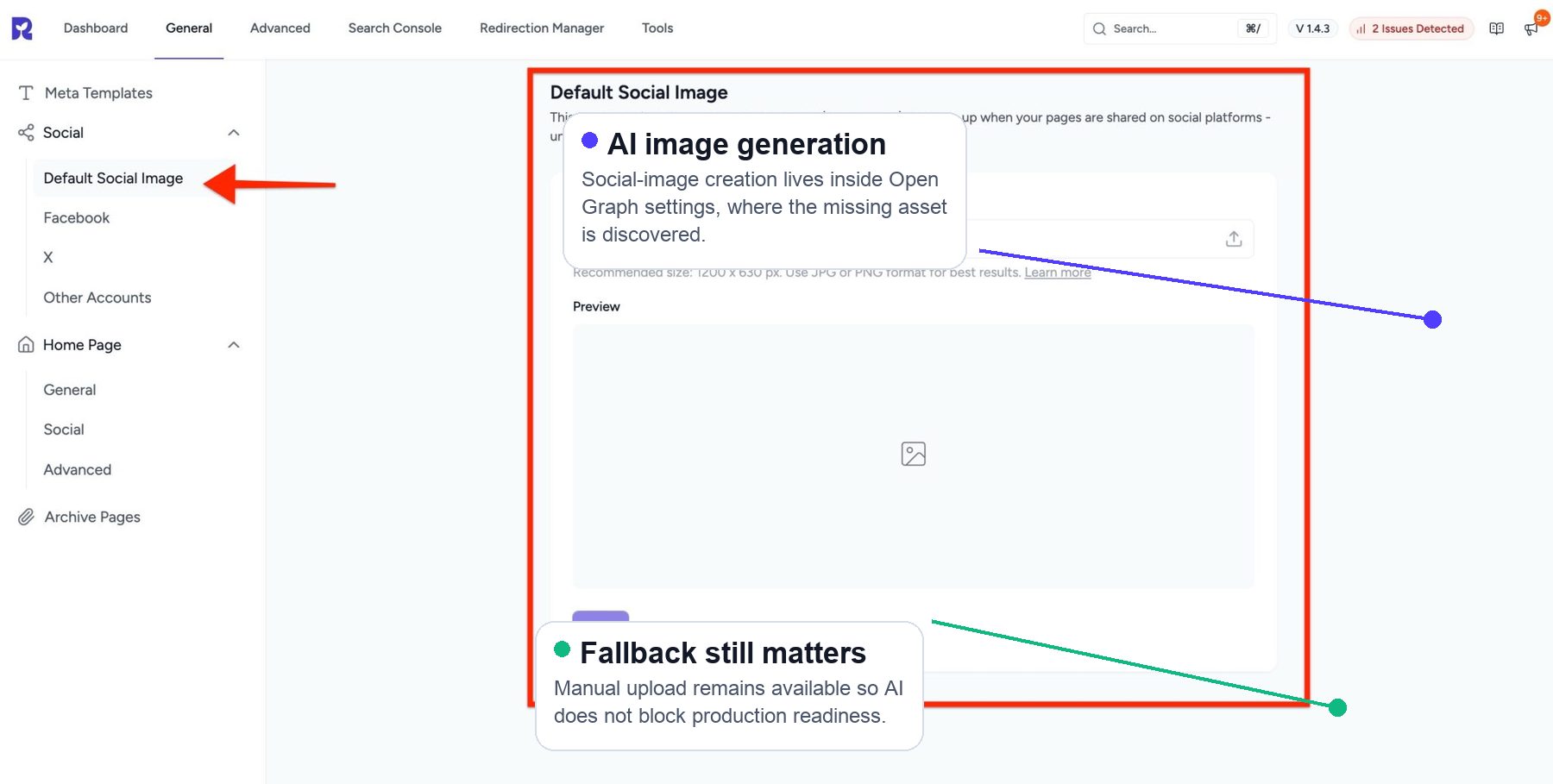Select Archive Pages in sidebar

tap(92, 517)
